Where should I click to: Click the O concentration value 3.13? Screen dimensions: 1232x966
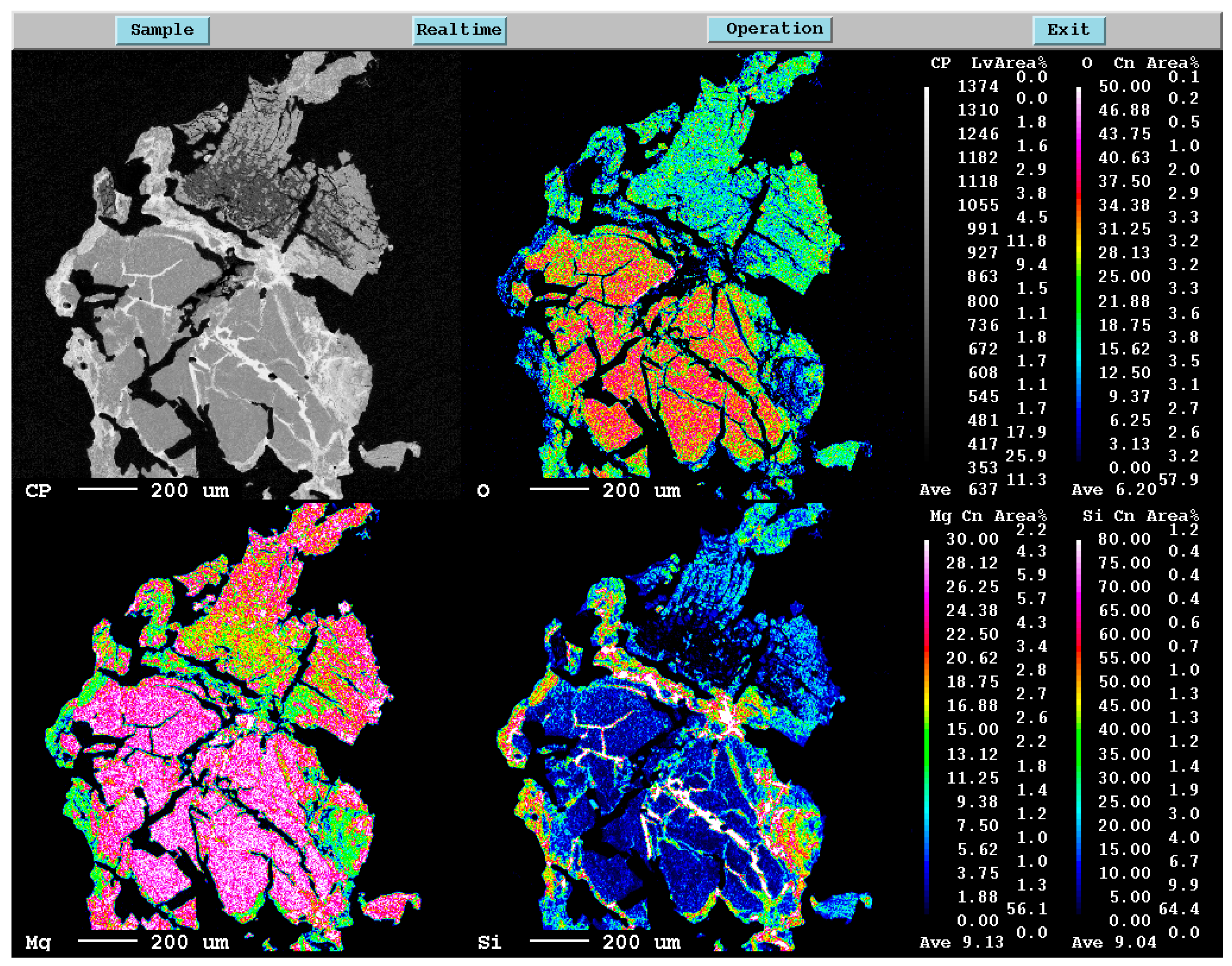pos(1129,445)
